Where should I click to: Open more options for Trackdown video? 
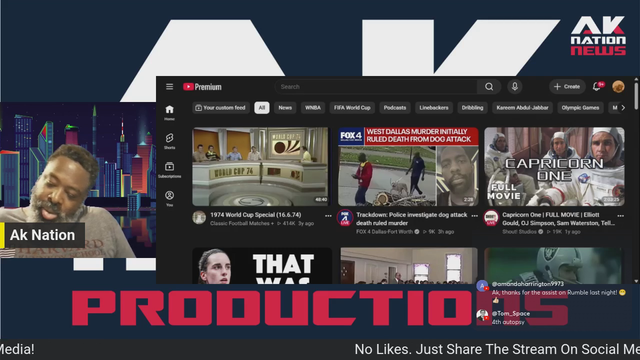(474, 216)
